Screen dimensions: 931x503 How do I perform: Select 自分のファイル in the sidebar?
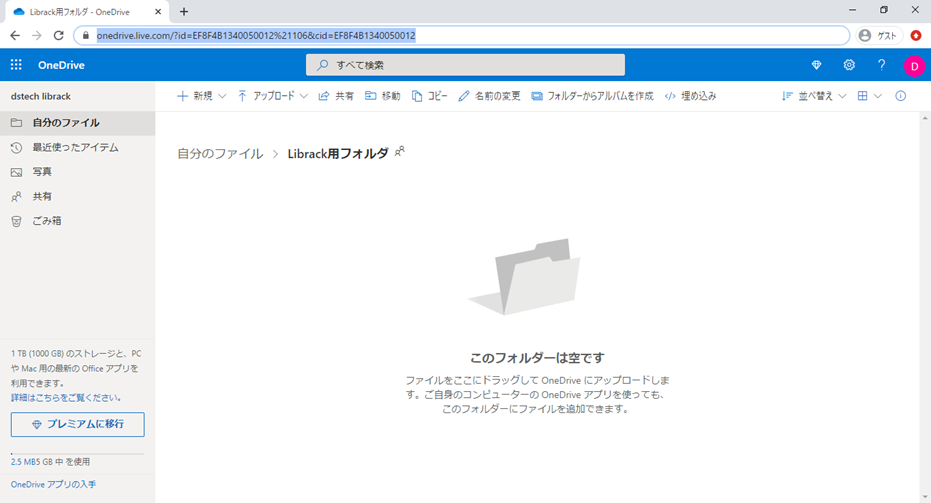tap(78, 123)
